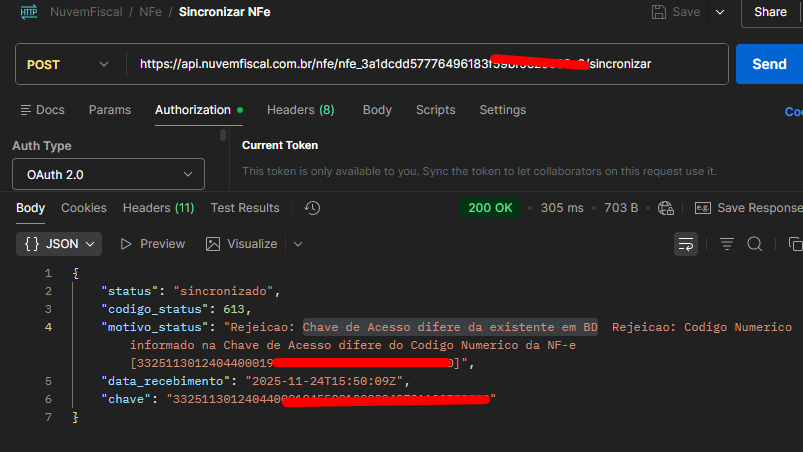
Task: Click the request URL input field
Action: (x=420, y=64)
